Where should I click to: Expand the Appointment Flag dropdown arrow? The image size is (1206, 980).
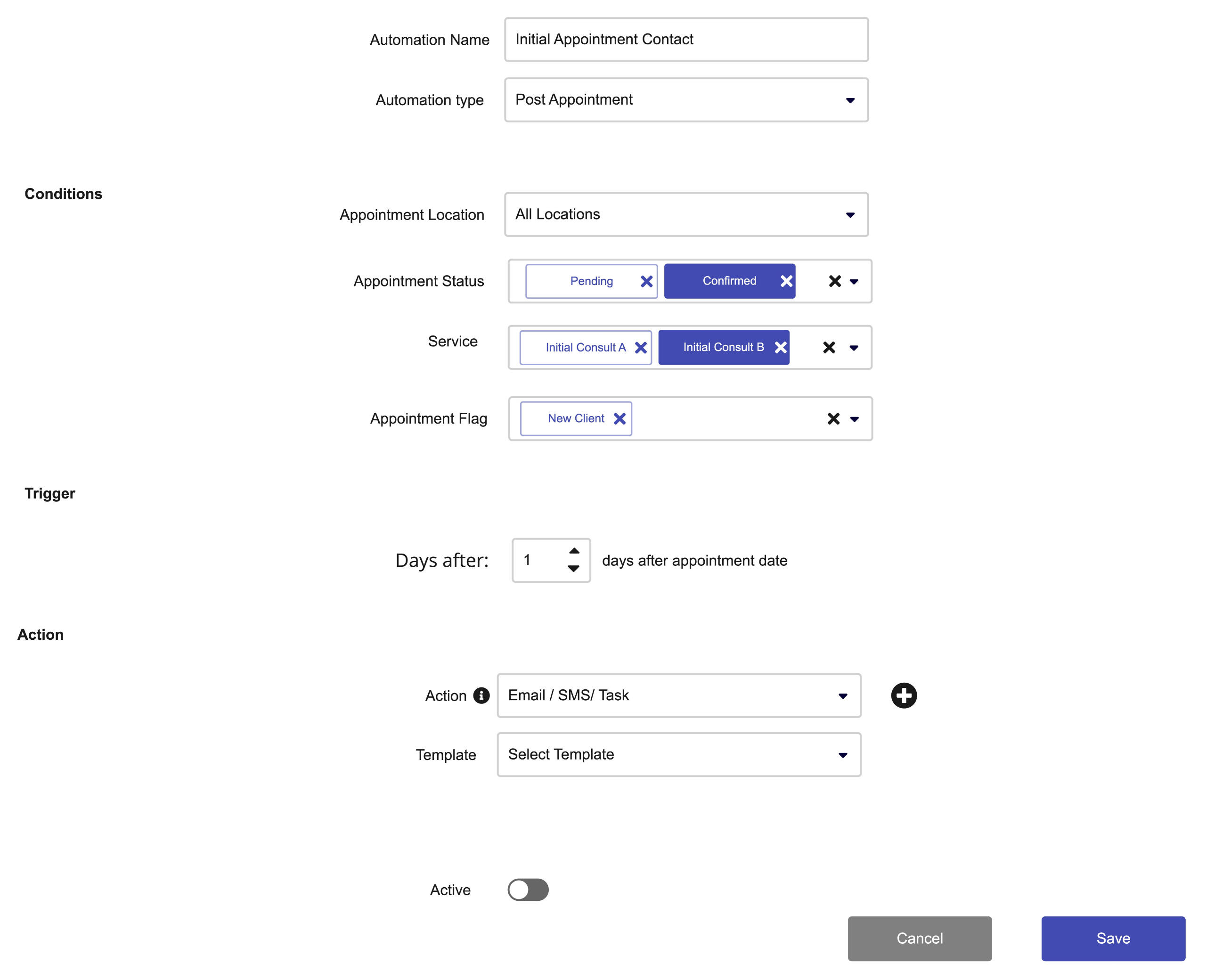(854, 419)
